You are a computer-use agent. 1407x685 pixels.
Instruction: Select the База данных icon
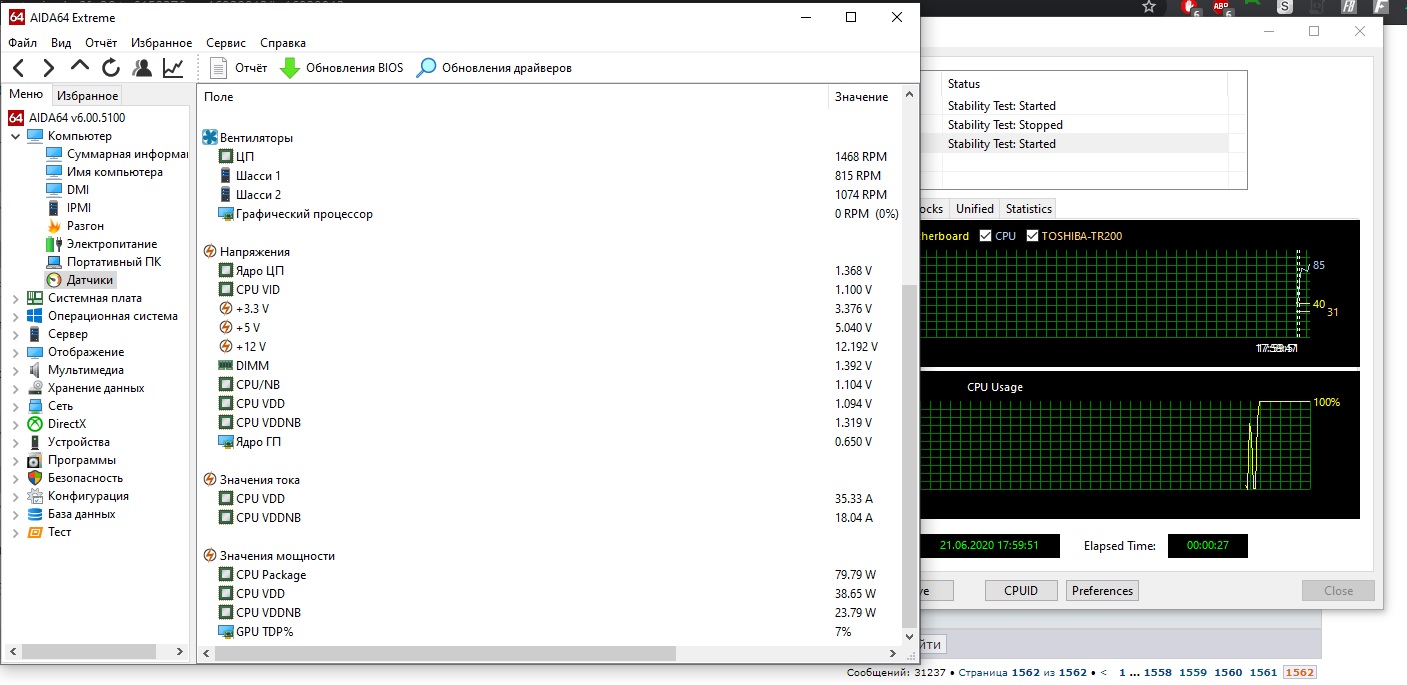(x=35, y=514)
